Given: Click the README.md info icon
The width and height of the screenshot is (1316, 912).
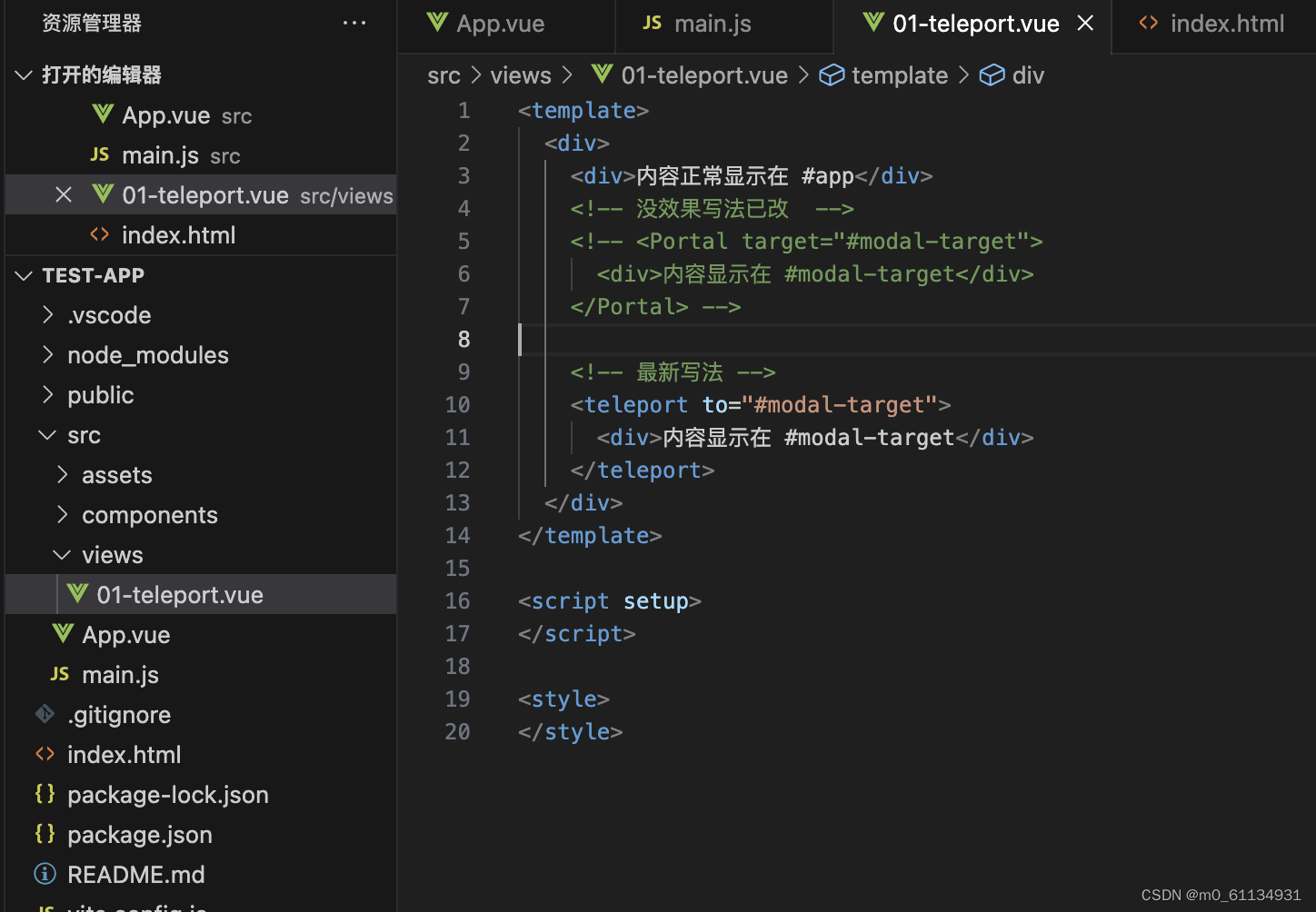Looking at the screenshot, I should (x=45, y=874).
